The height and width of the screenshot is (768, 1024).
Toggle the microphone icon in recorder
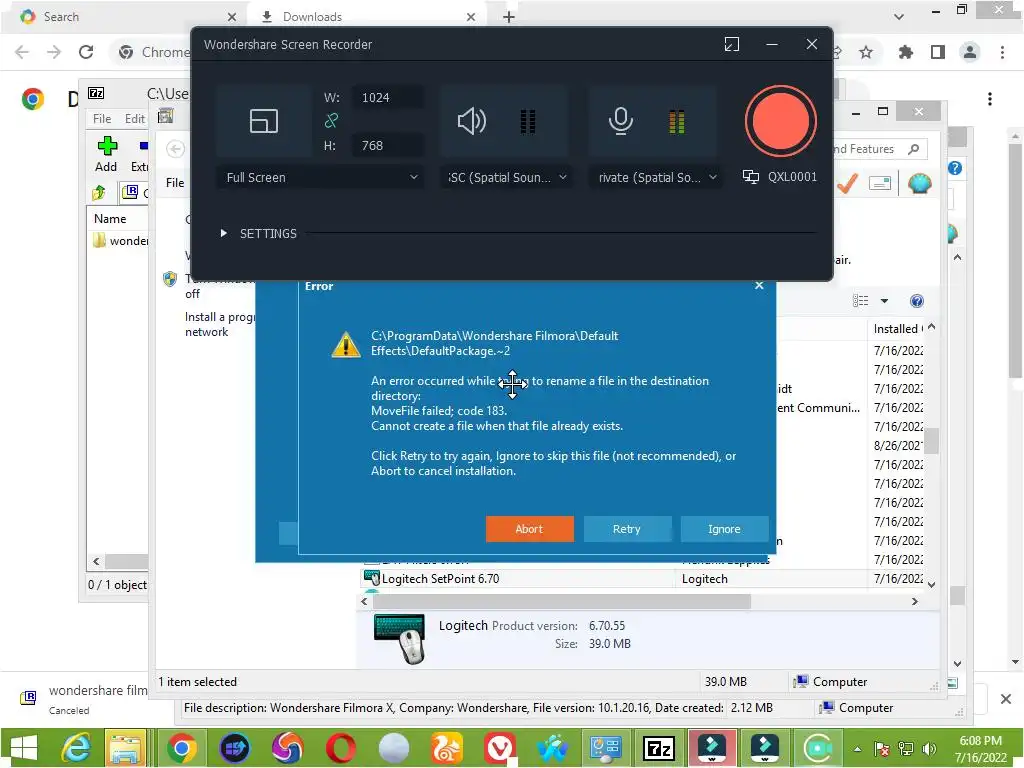tap(620, 121)
